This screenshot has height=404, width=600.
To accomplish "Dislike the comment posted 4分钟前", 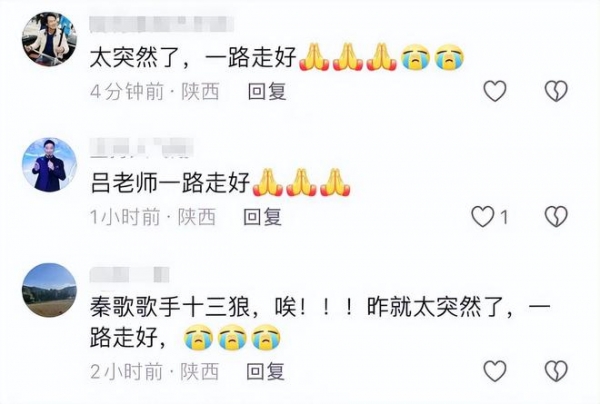I will [556, 91].
